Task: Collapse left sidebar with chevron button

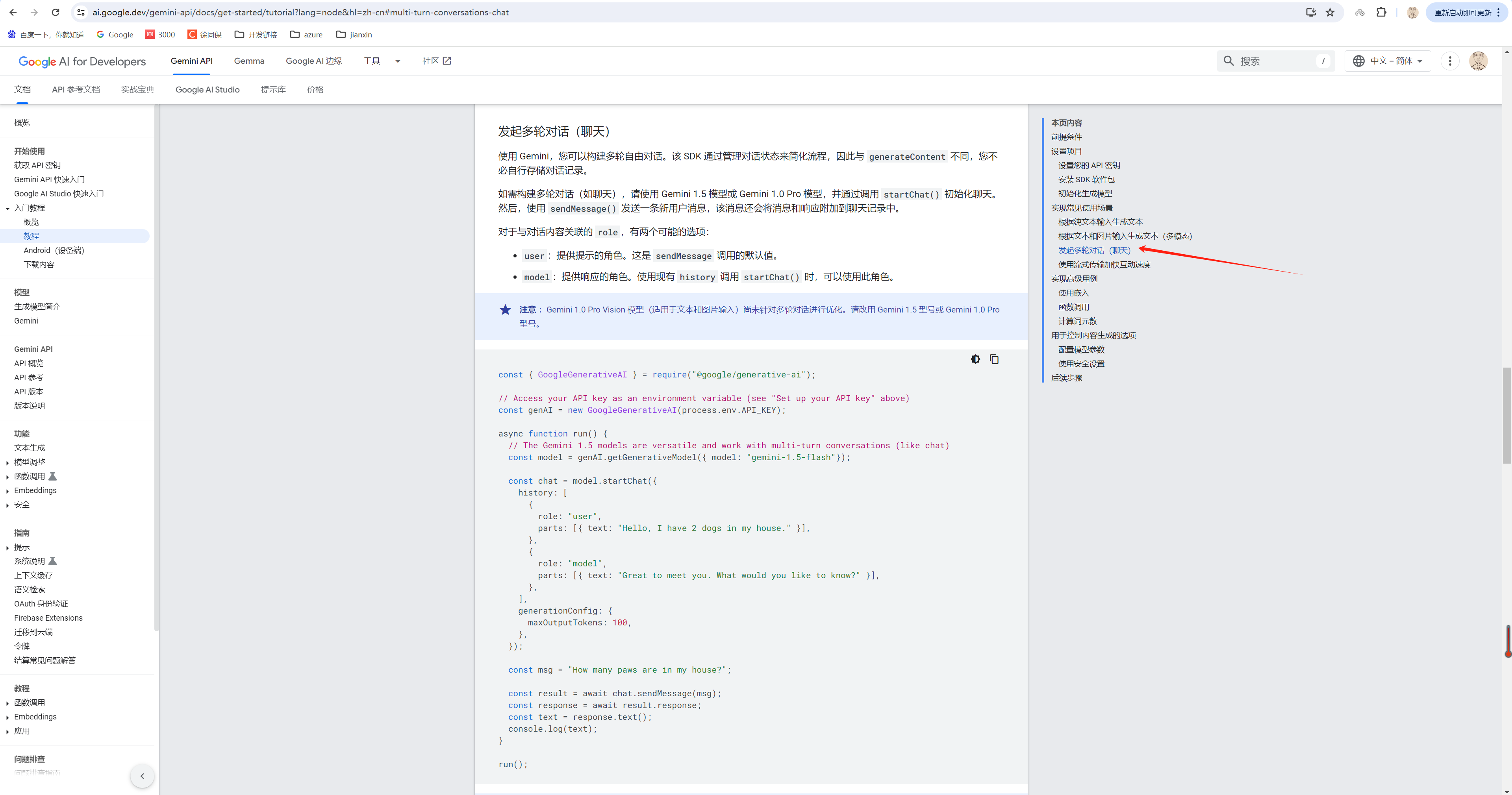Action: [142, 776]
